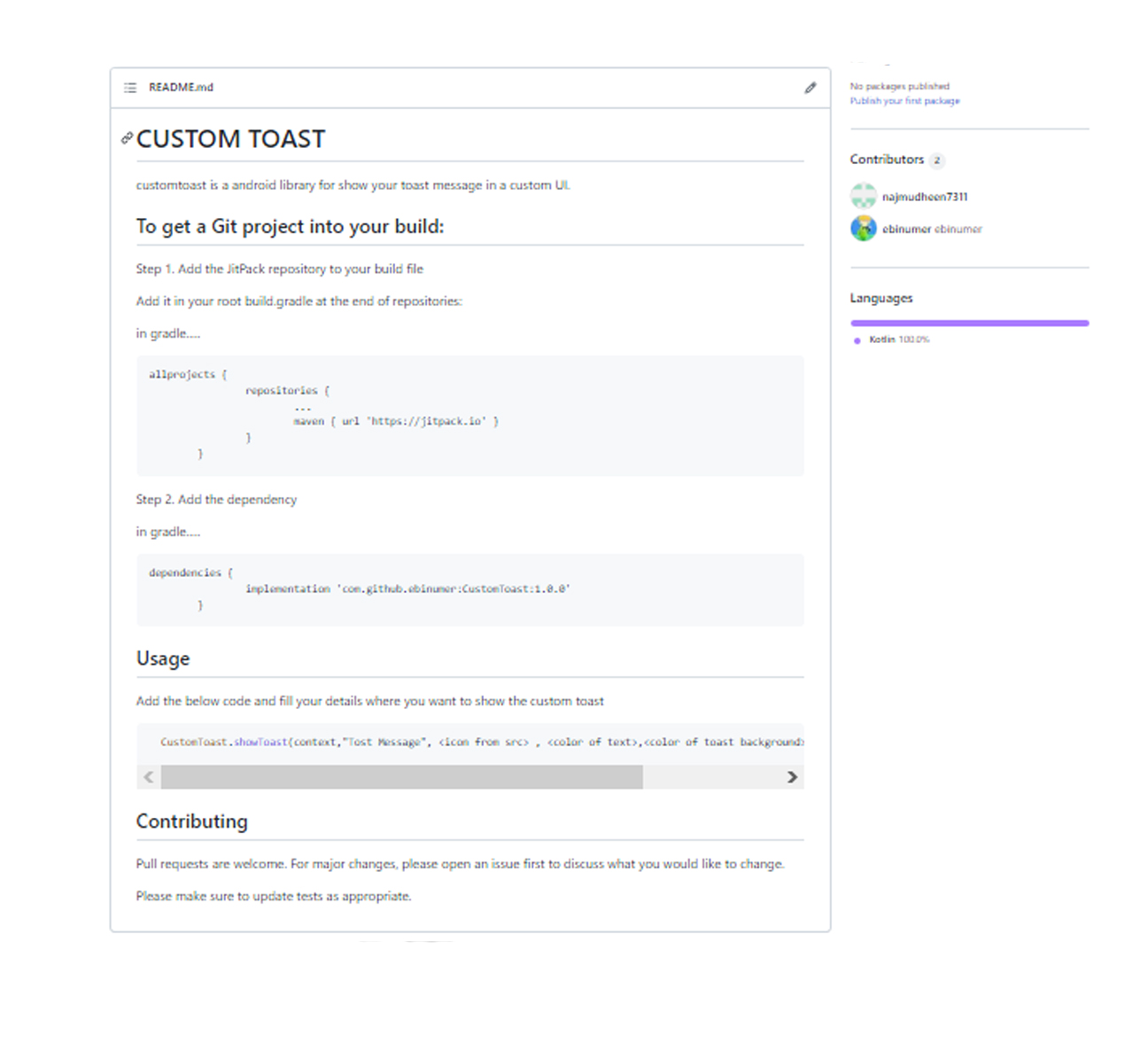Click the pencil icon to edit README
Image resolution: width=1148 pixels, height=1051 pixels.
810,88
